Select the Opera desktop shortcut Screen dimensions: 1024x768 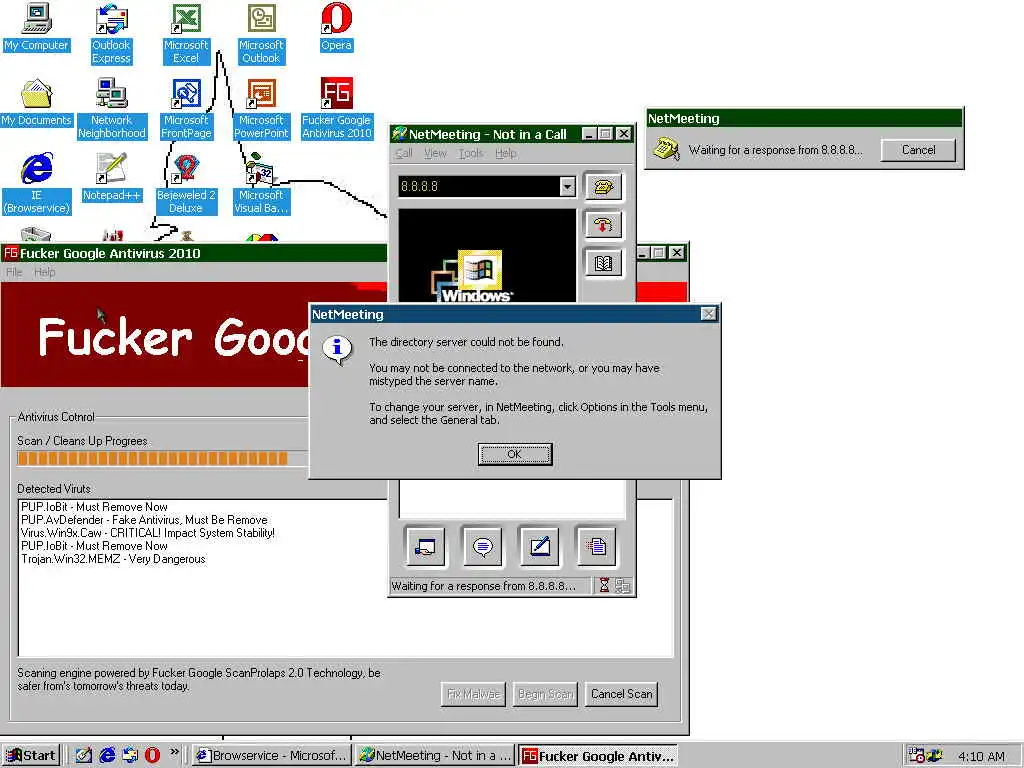click(336, 27)
